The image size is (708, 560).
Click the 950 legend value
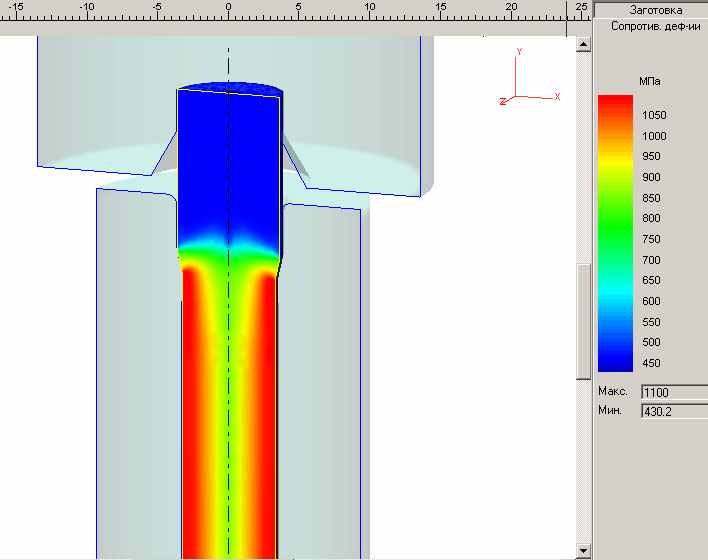651,156
